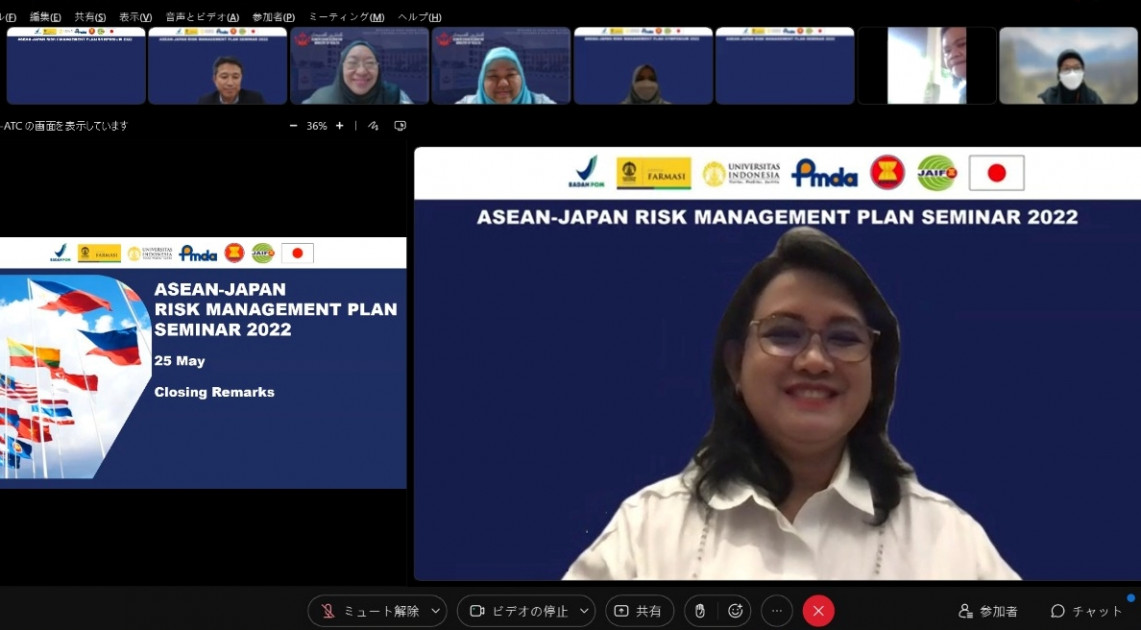Open the 音声とビデオ(A) menu
The image size is (1141, 630).
click(202, 17)
